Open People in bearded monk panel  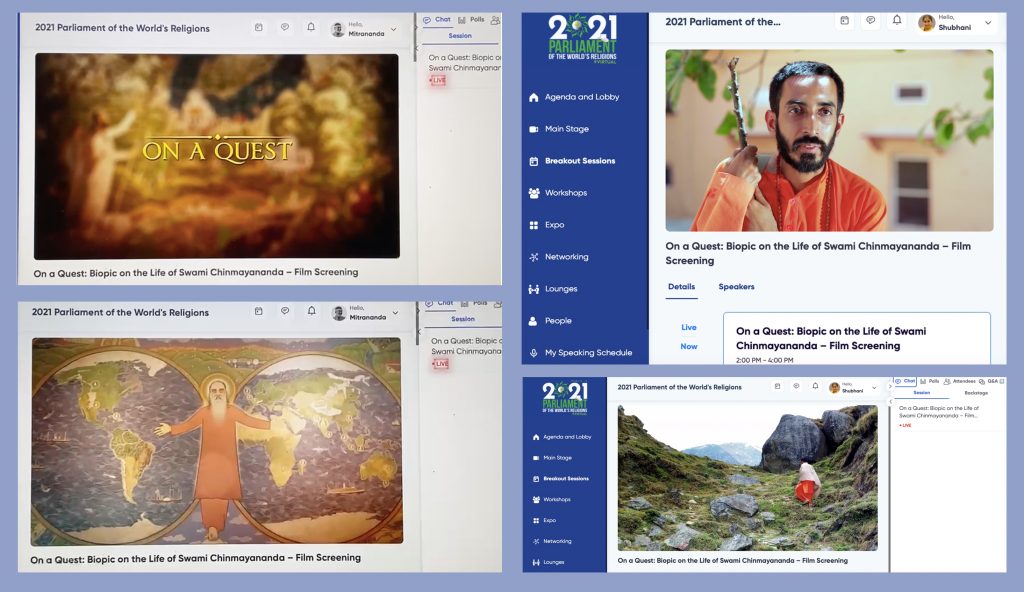[550, 321]
